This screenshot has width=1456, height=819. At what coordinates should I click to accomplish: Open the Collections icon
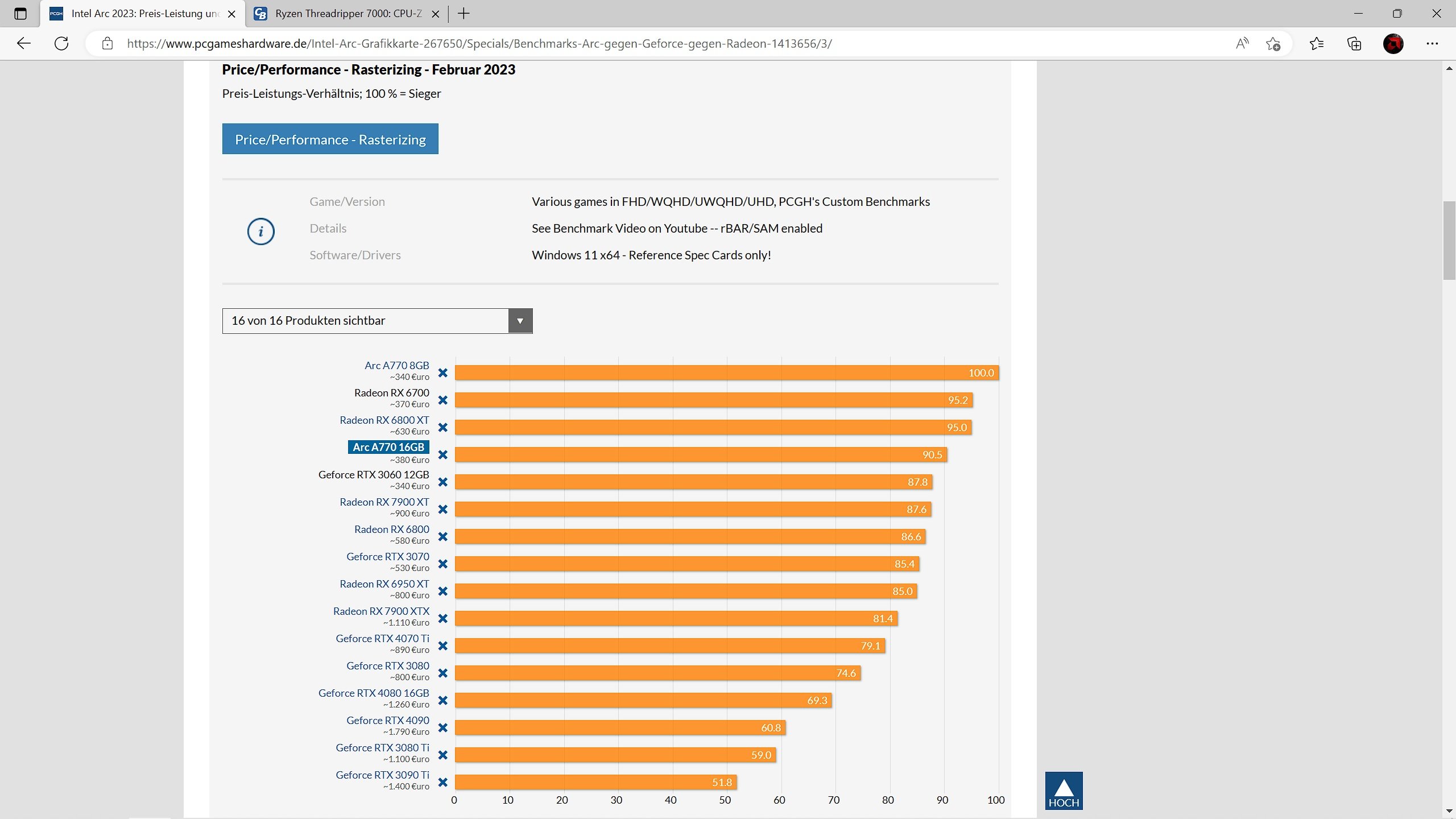point(1354,43)
